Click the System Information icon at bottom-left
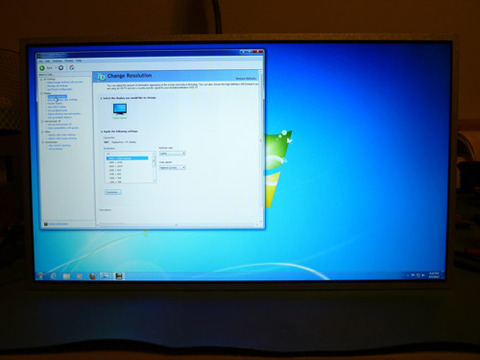Viewport: 480px width, 360px height. (46, 224)
